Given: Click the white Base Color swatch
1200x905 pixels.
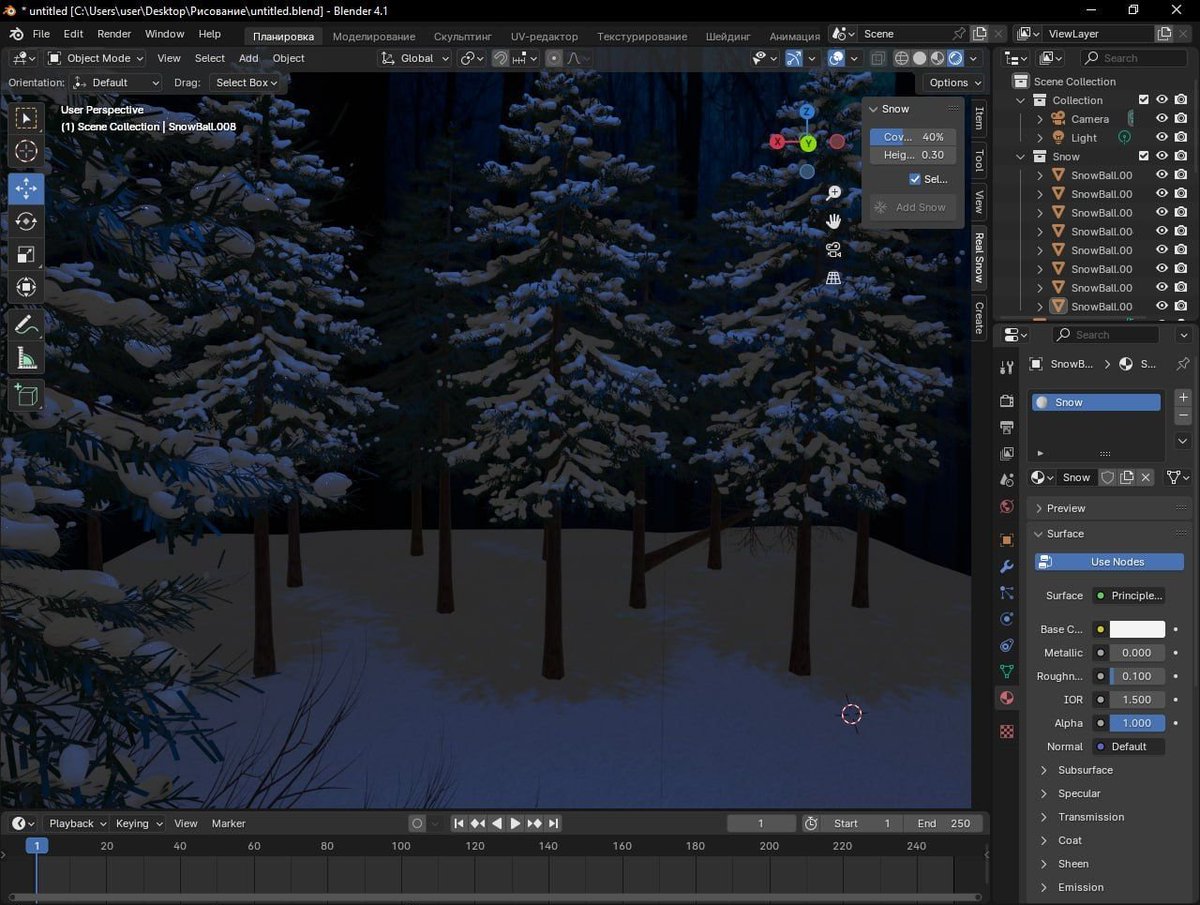Looking at the screenshot, I should 1137,629.
